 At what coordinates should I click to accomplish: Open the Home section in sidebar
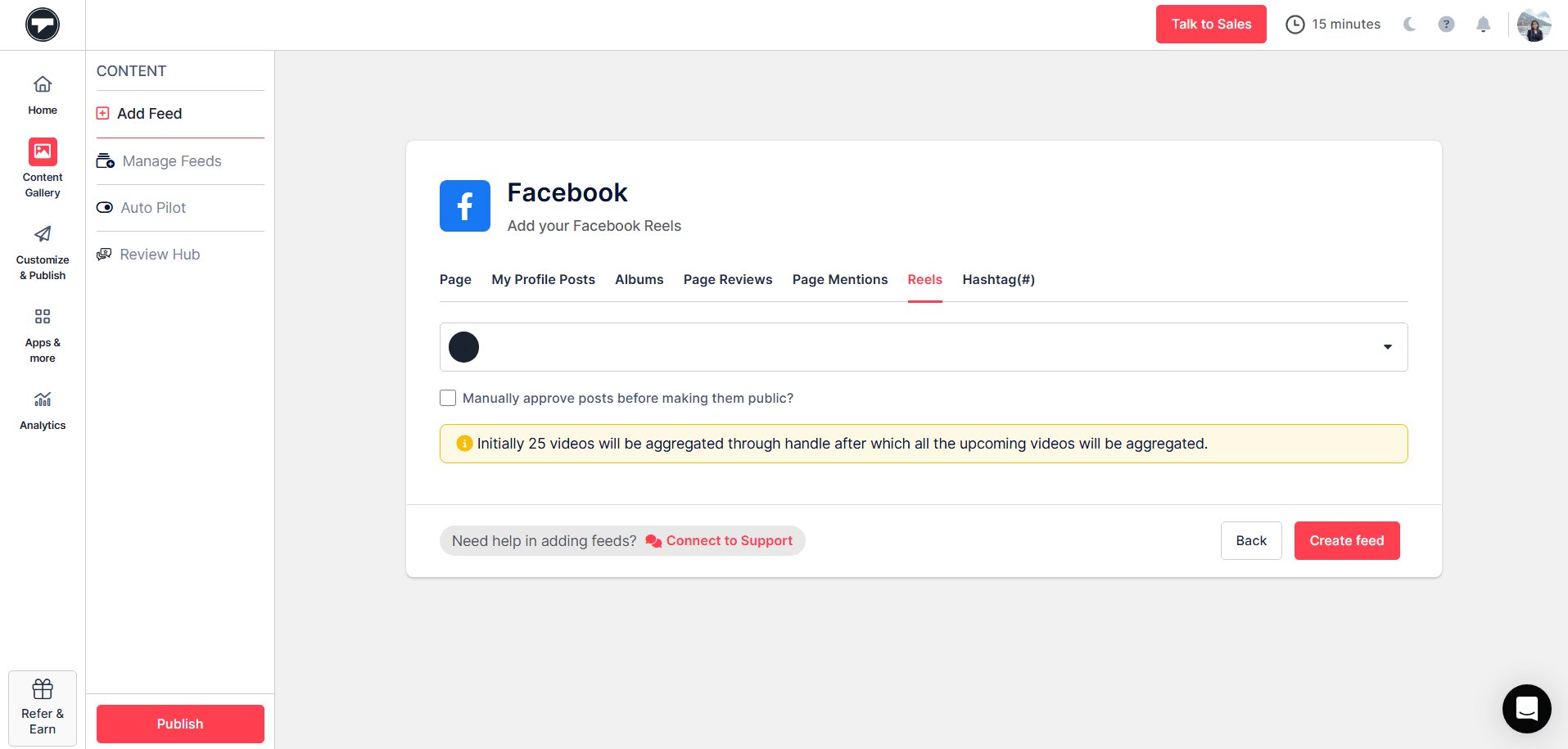tap(43, 94)
